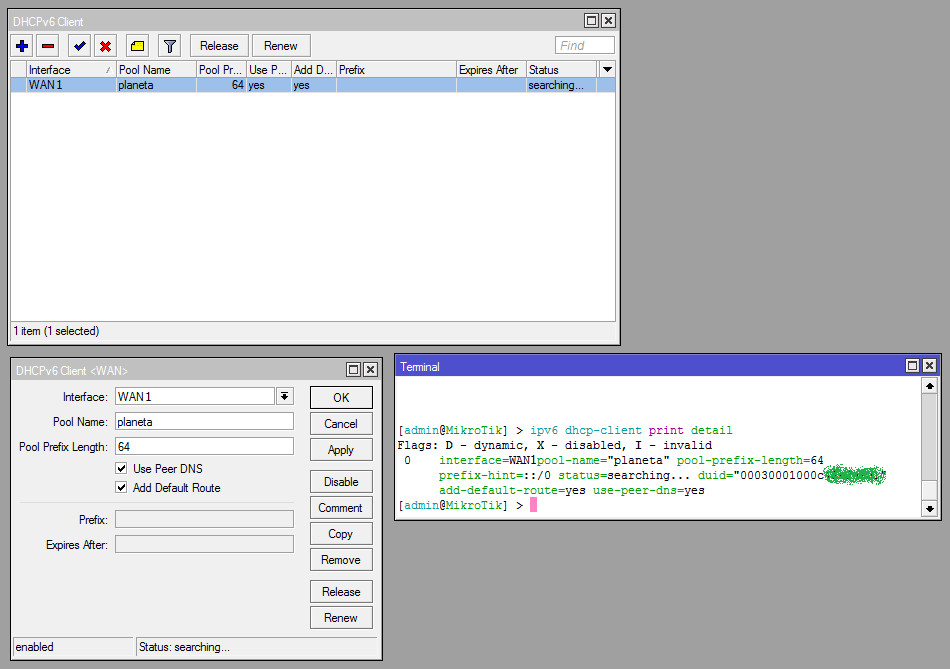Image resolution: width=950 pixels, height=669 pixels.
Task: Edit the Pool Prefix Length field
Action: [x=204, y=447]
